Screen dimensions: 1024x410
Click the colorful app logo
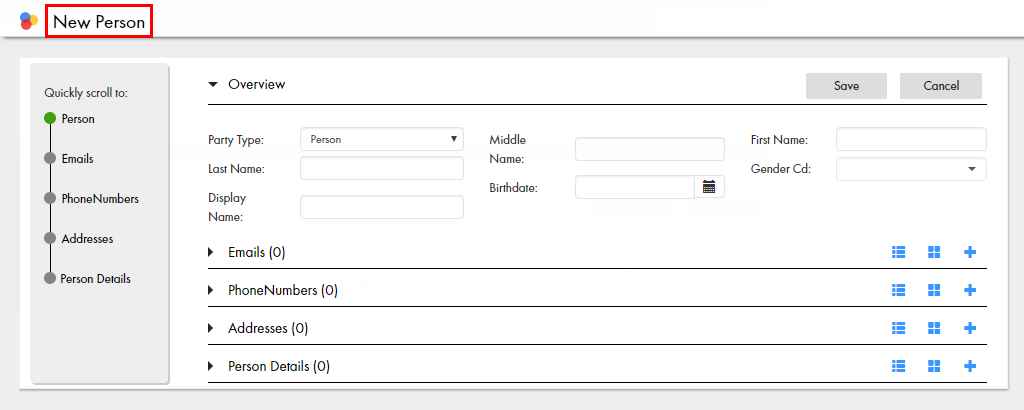click(x=29, y=21)
